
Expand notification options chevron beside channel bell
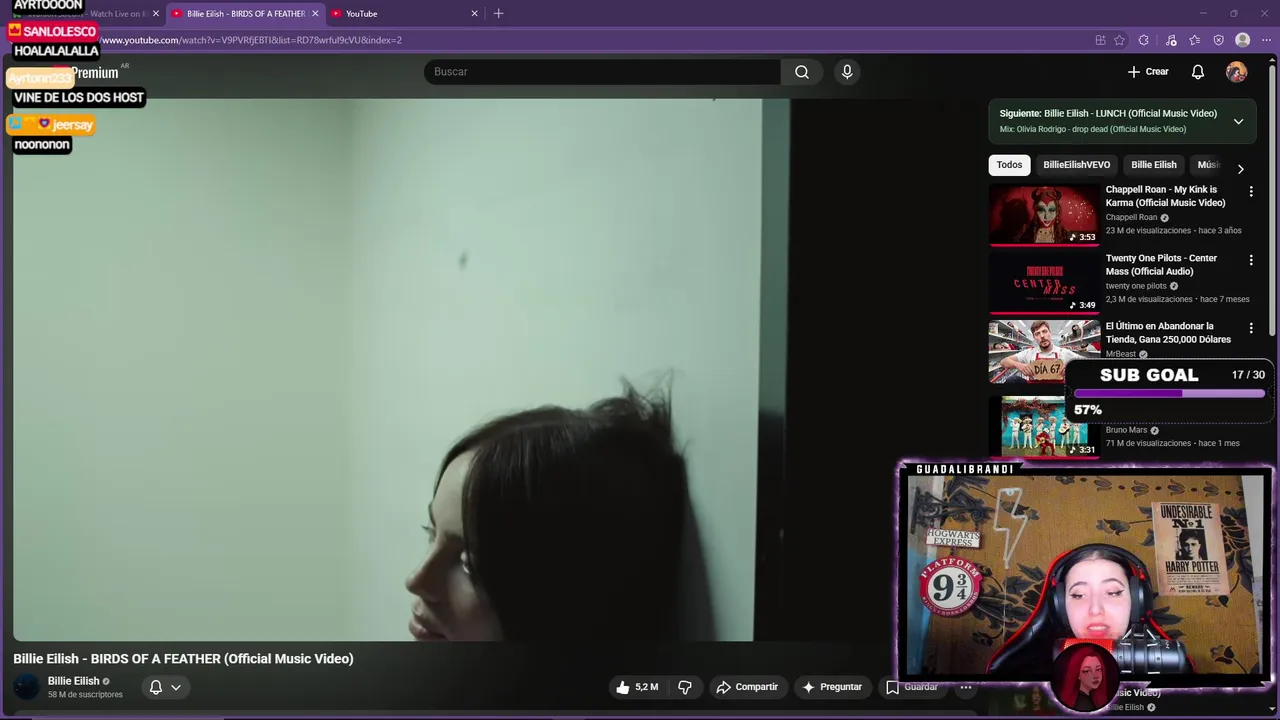tap(176, 687)
